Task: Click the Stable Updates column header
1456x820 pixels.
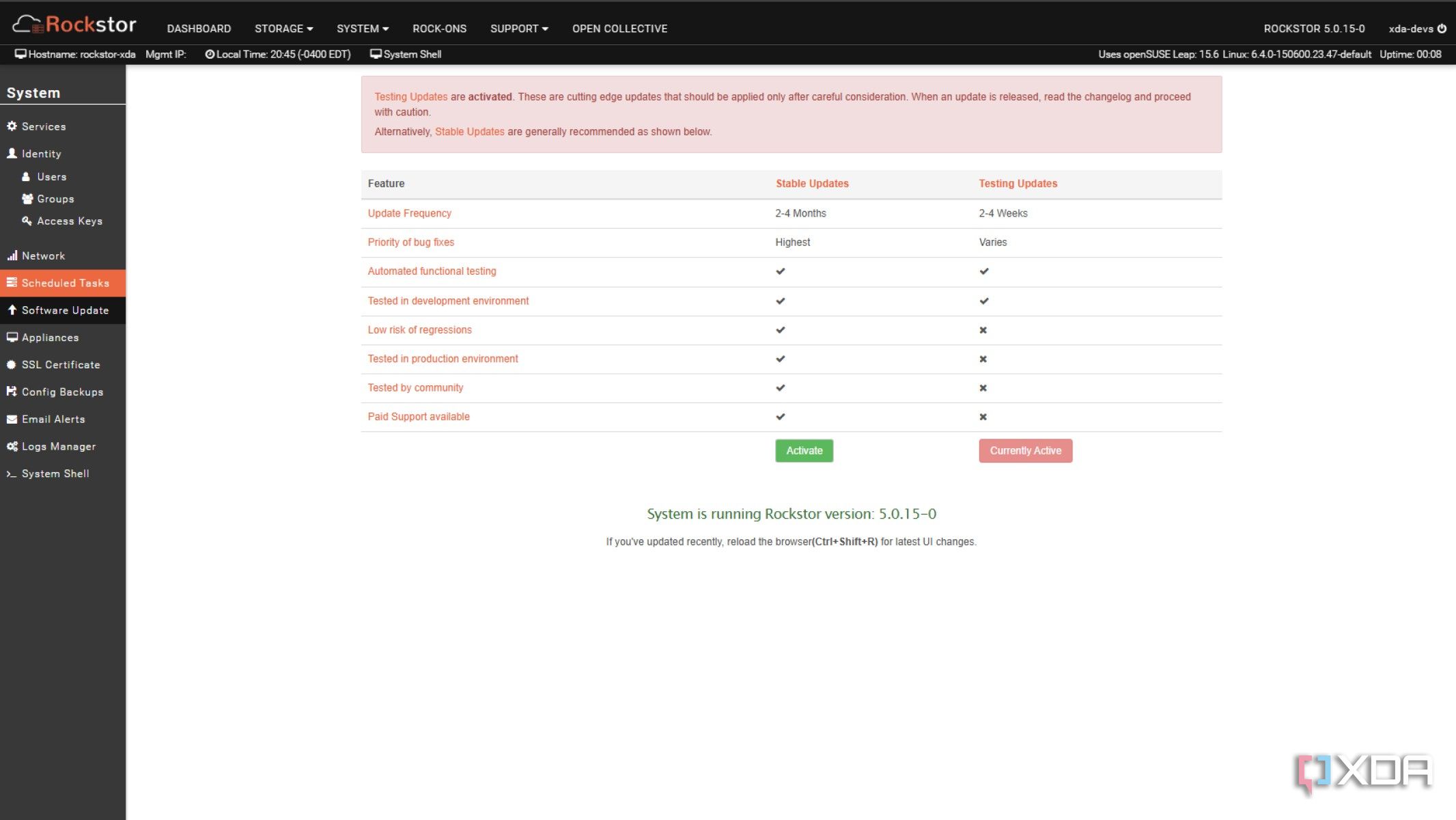Action: [x=812, y=184]
